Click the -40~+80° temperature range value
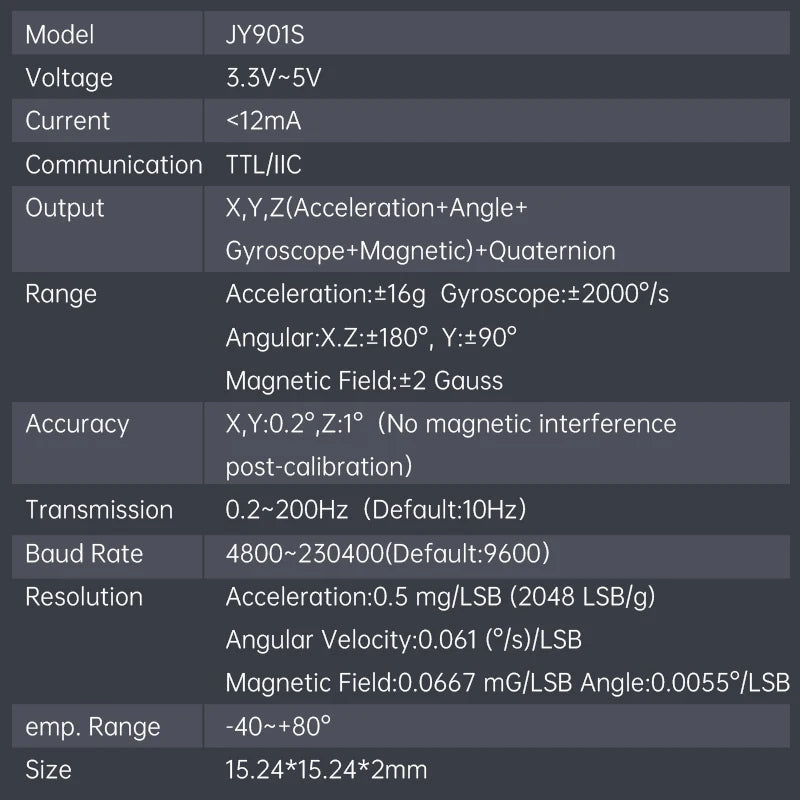The height and width of the screenshot is (800, 800). coord(279,727)
